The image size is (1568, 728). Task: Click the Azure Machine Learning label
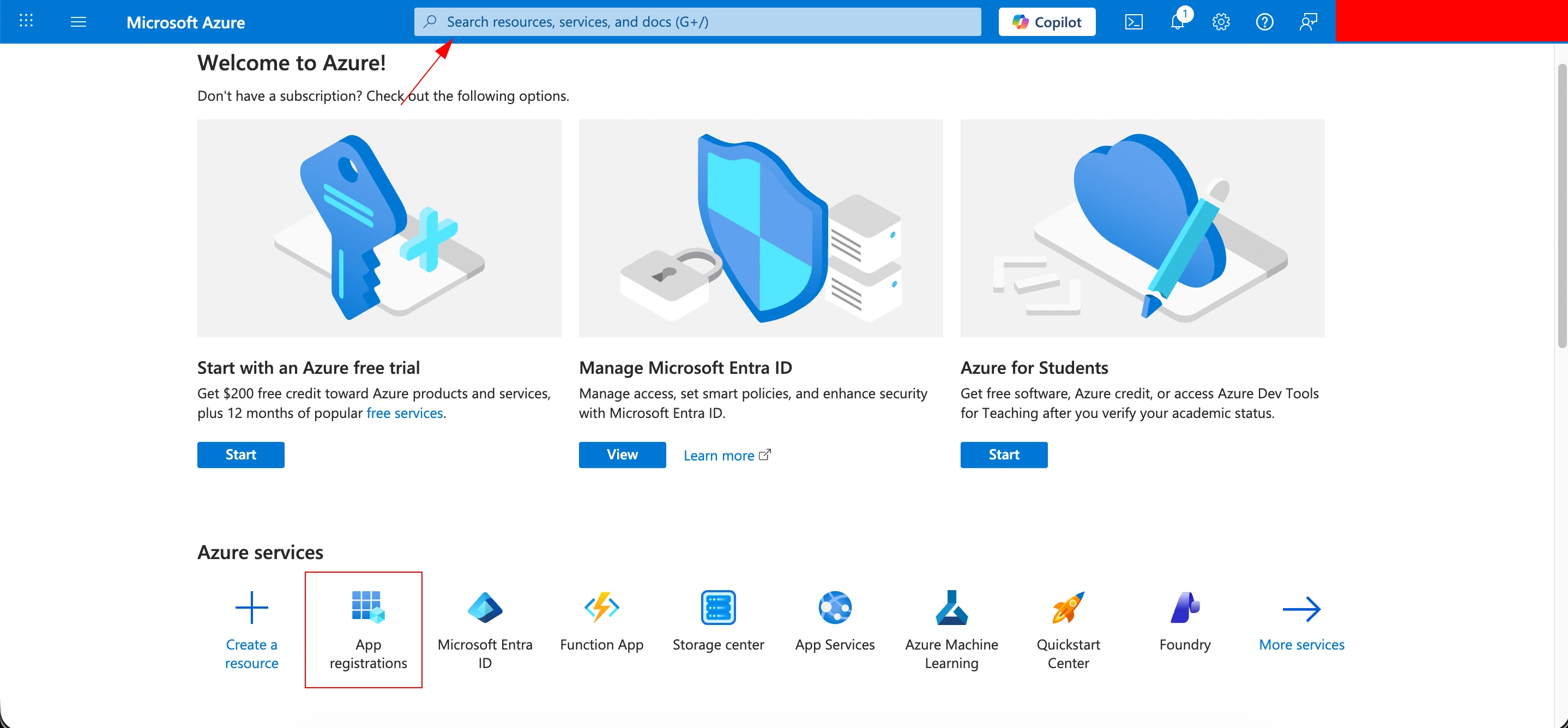click(x=952, y=654)
